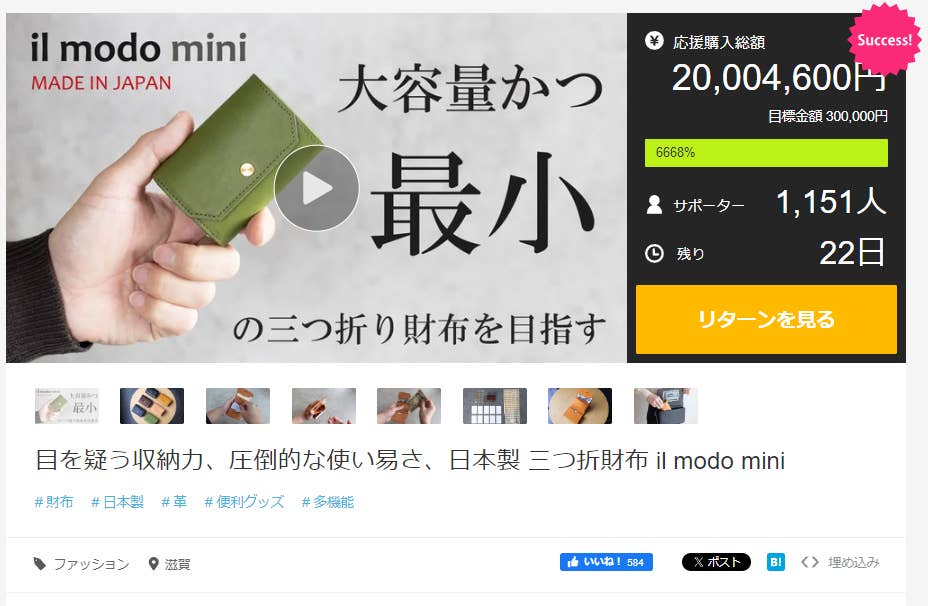Click the green 6668% progress bar
Viewport: 928px width, 606px height.
[x=766, y=153]
